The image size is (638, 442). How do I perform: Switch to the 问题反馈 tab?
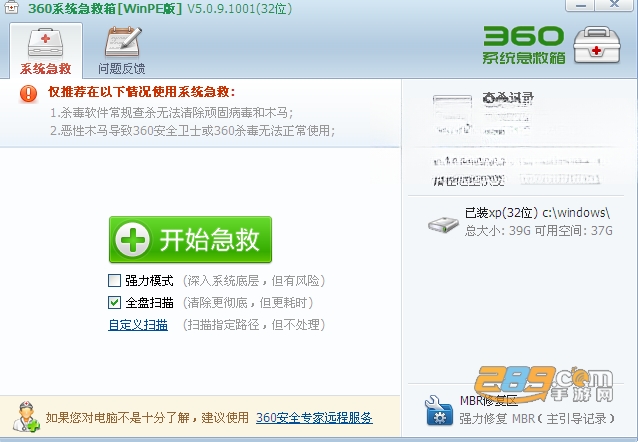122,51
